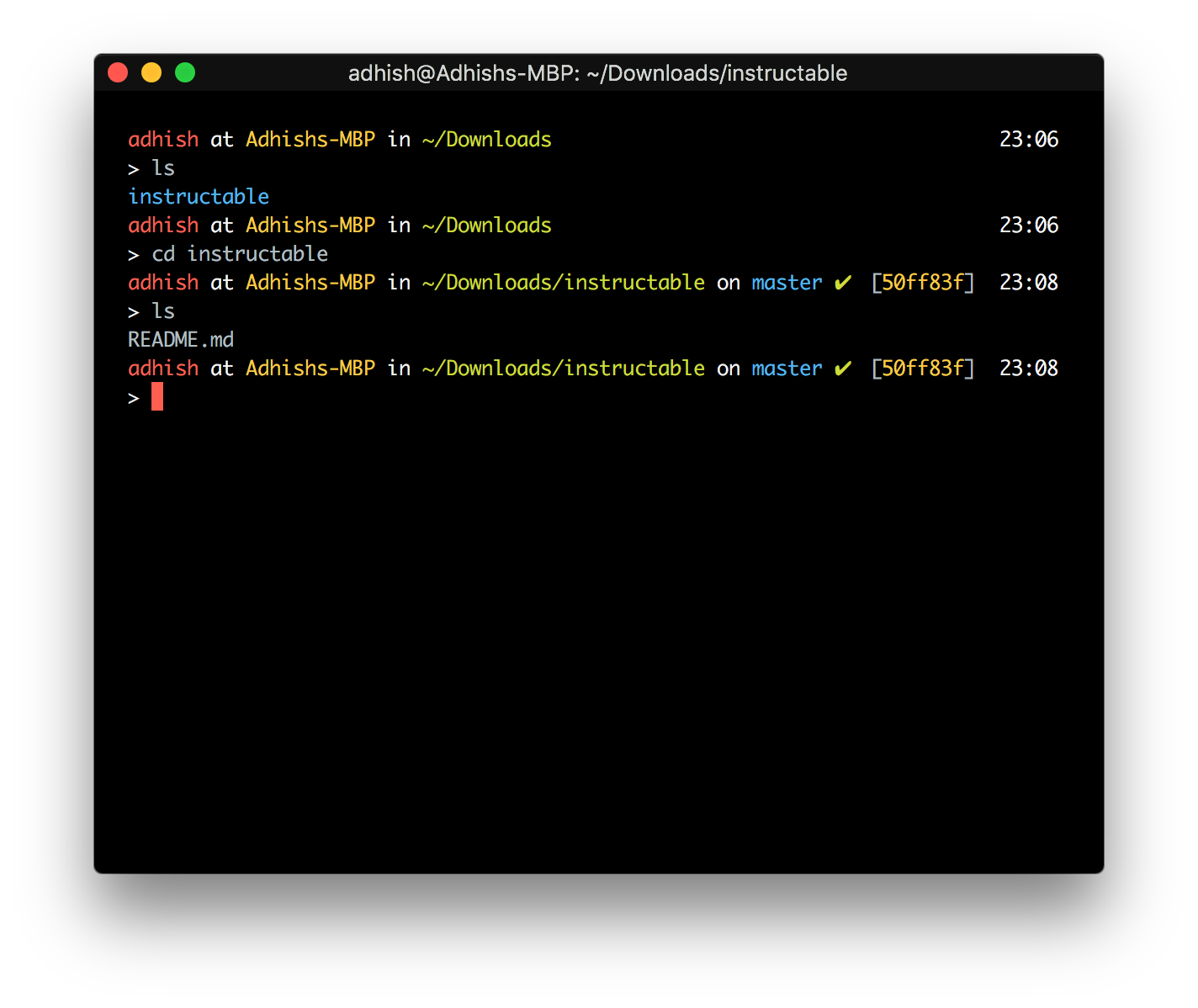The width and height of the screenshot is (1198, 1008).
Task: Click the prompt arrow on the last line
Action: point(133,396)
